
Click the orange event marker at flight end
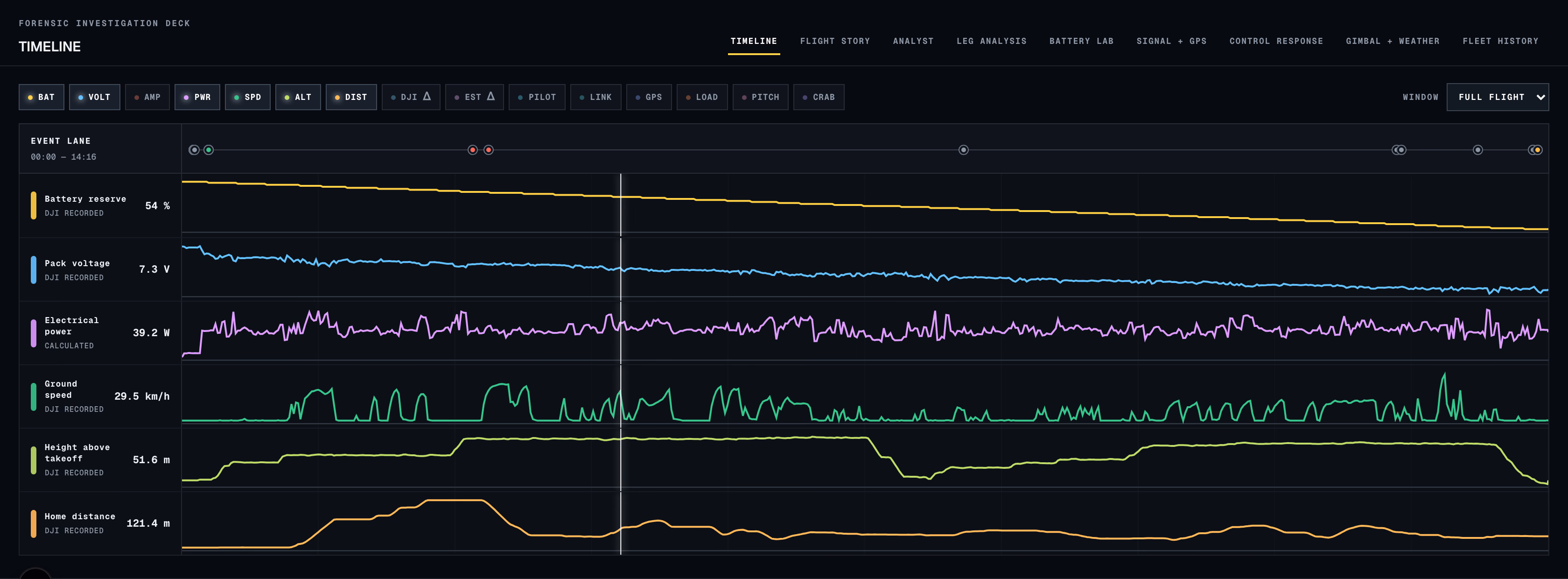[1538, 150]
